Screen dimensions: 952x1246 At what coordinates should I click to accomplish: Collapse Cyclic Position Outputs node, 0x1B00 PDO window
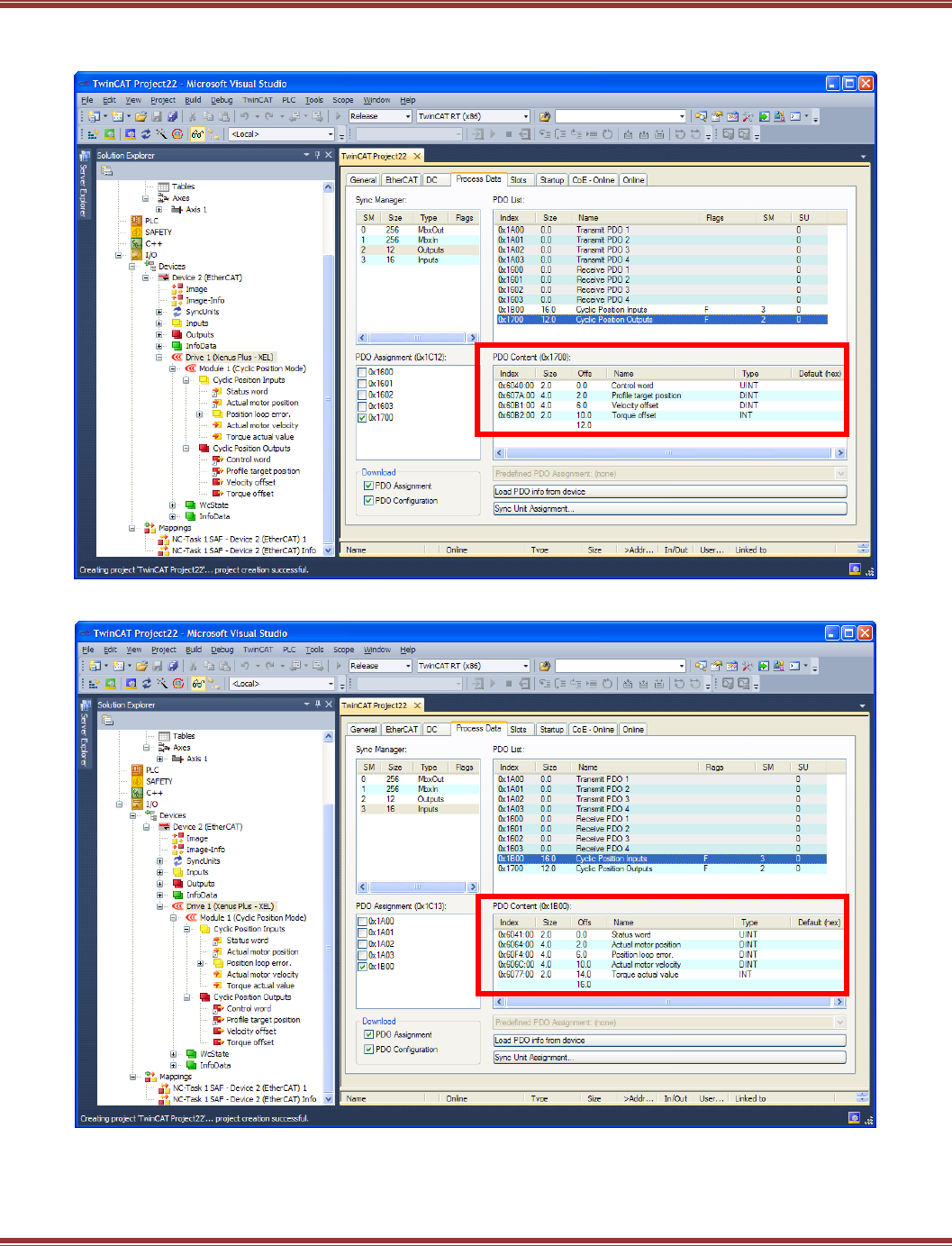coord(186,997)
